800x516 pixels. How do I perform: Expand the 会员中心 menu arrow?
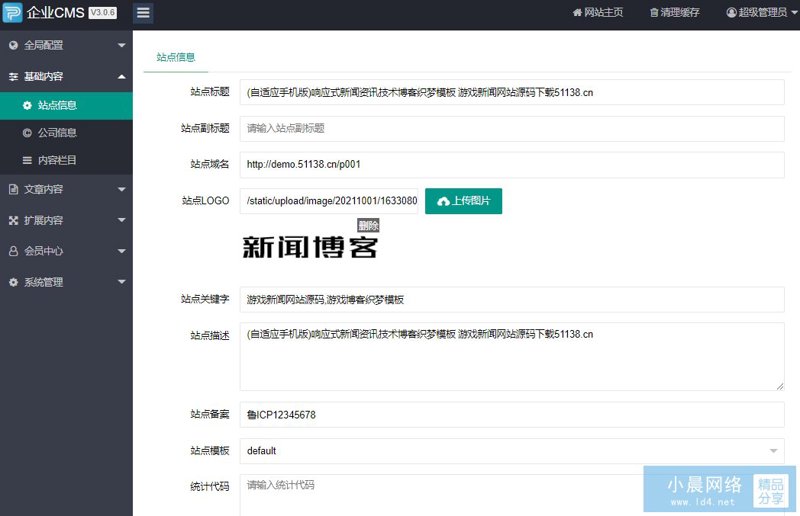click(x=121, y=251)
